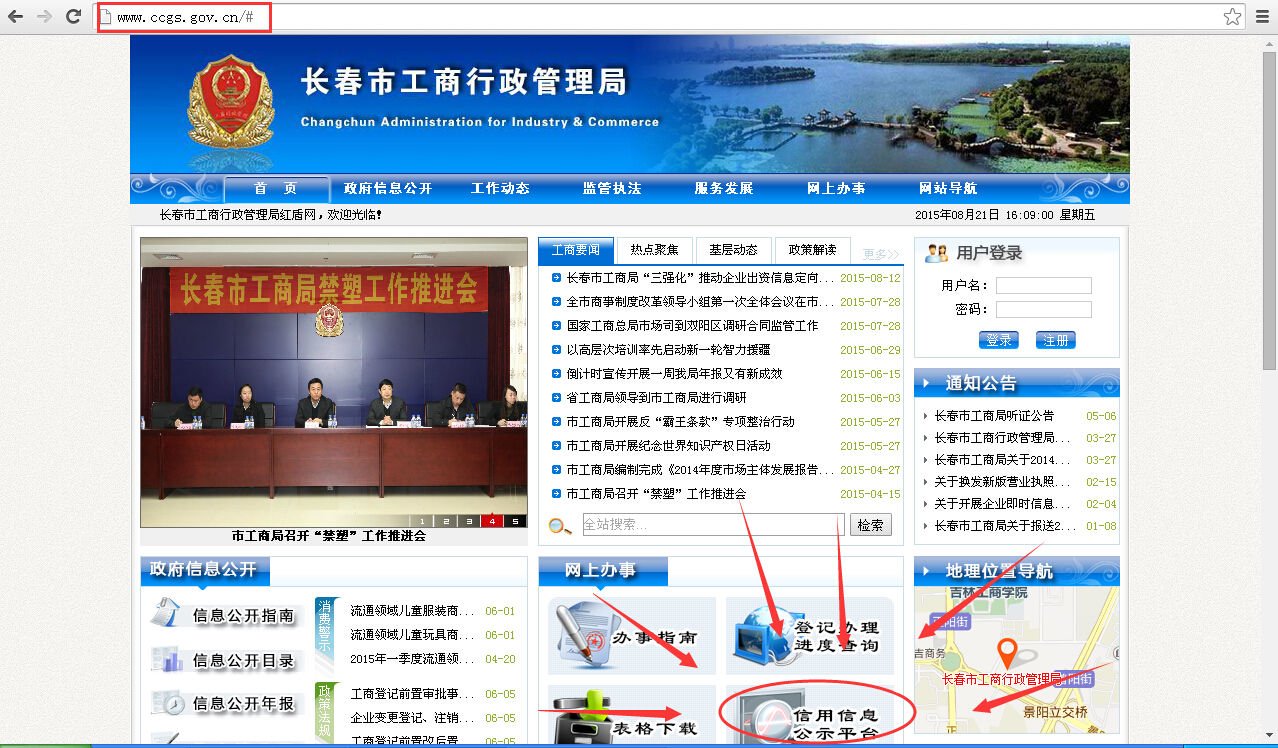1278x748 pixels.
Task: Click the browser back arrow
Action: tap(16, 16)
